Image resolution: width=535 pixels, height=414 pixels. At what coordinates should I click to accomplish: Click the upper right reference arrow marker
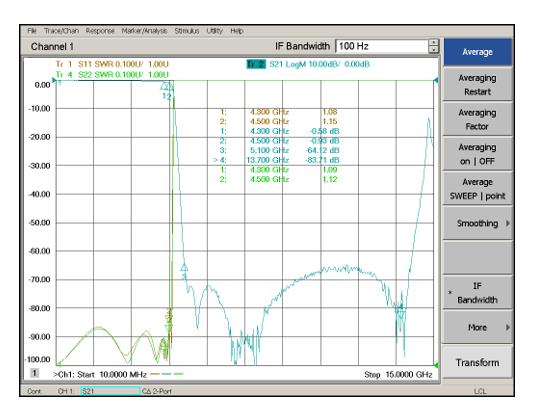click(436, 80)
